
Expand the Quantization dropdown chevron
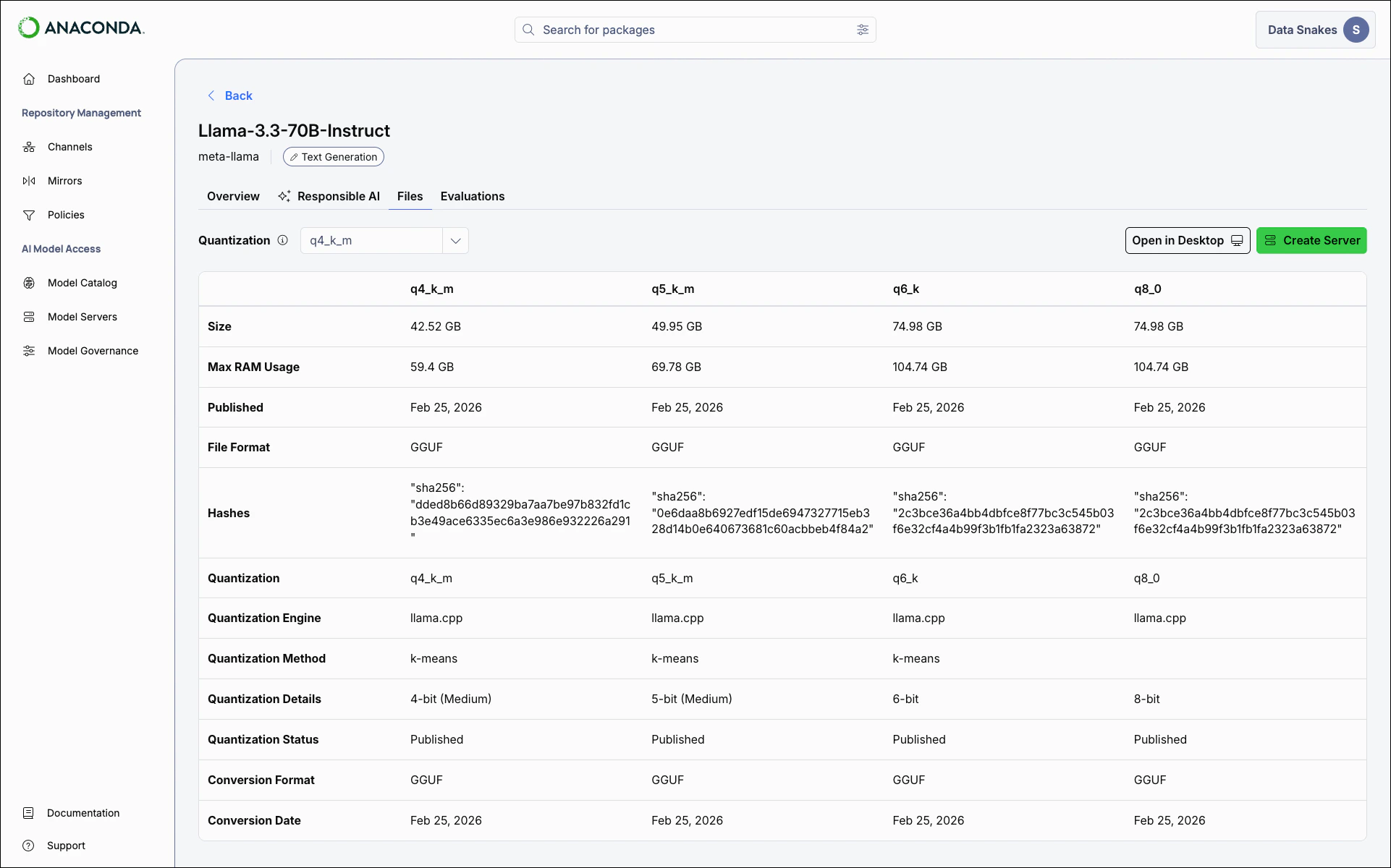[x=455, y=241]
